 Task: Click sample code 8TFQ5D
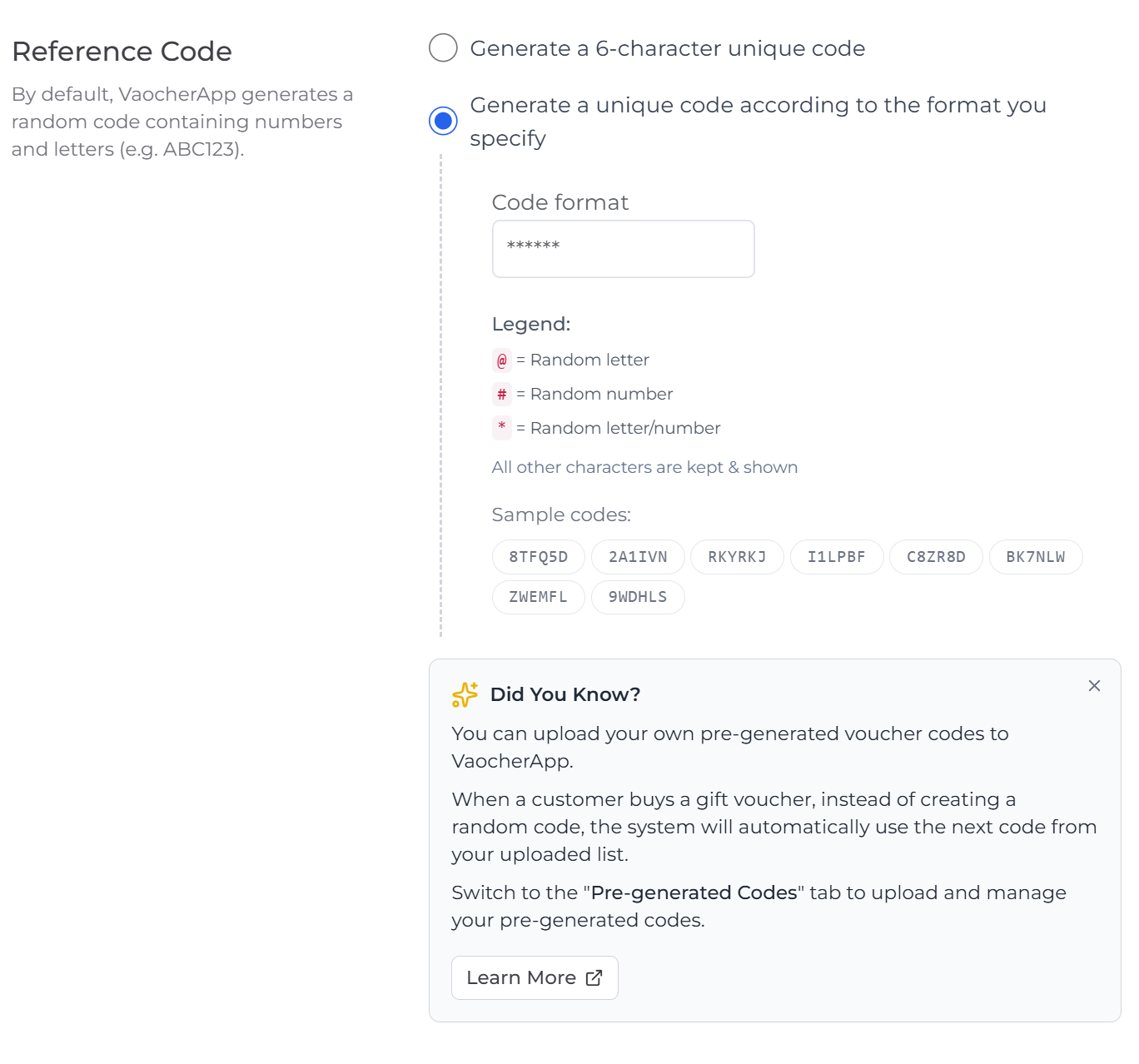click(x=539, y=557)
